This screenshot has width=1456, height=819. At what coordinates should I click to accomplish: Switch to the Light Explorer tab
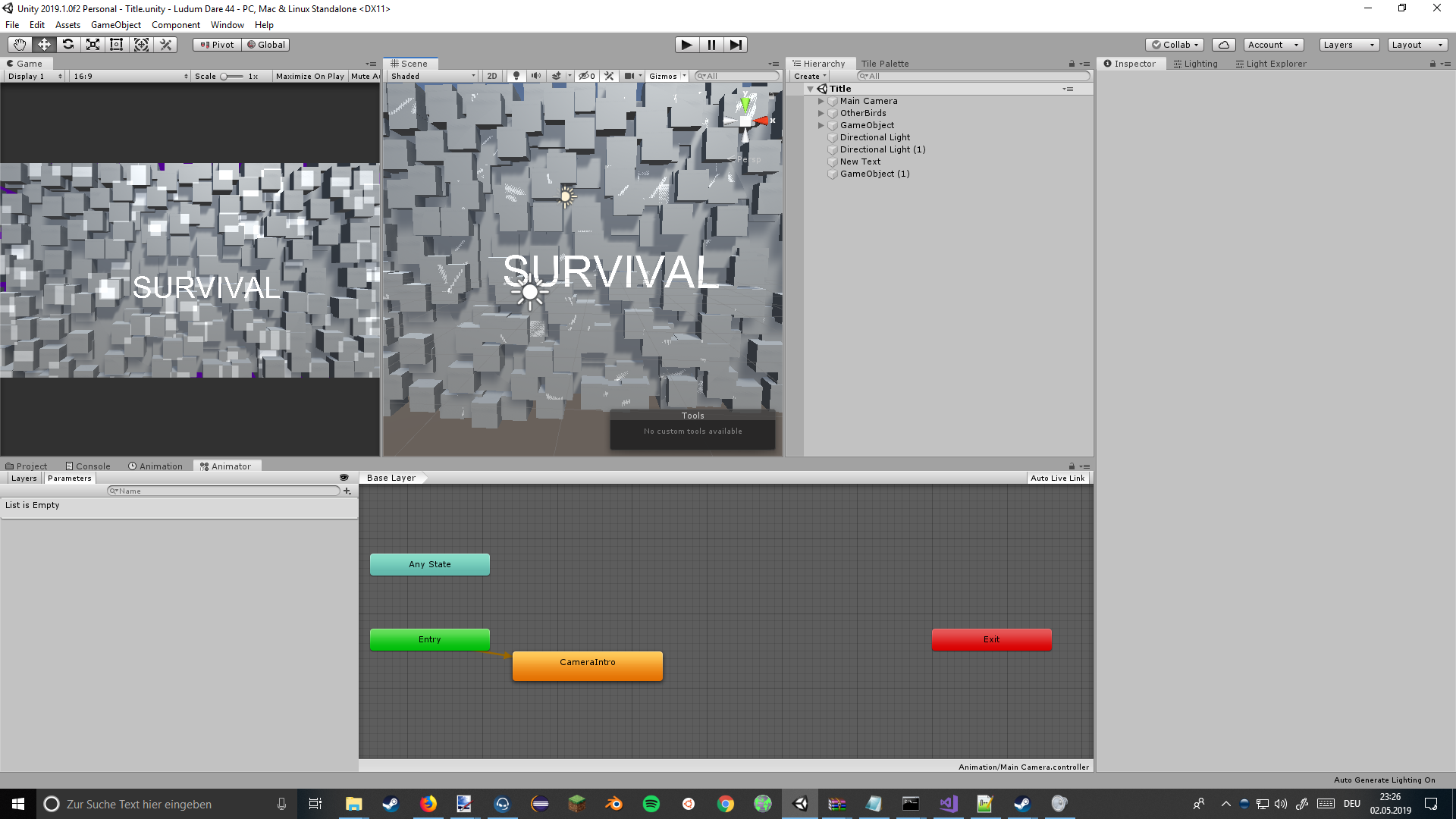click(1271, 64)
